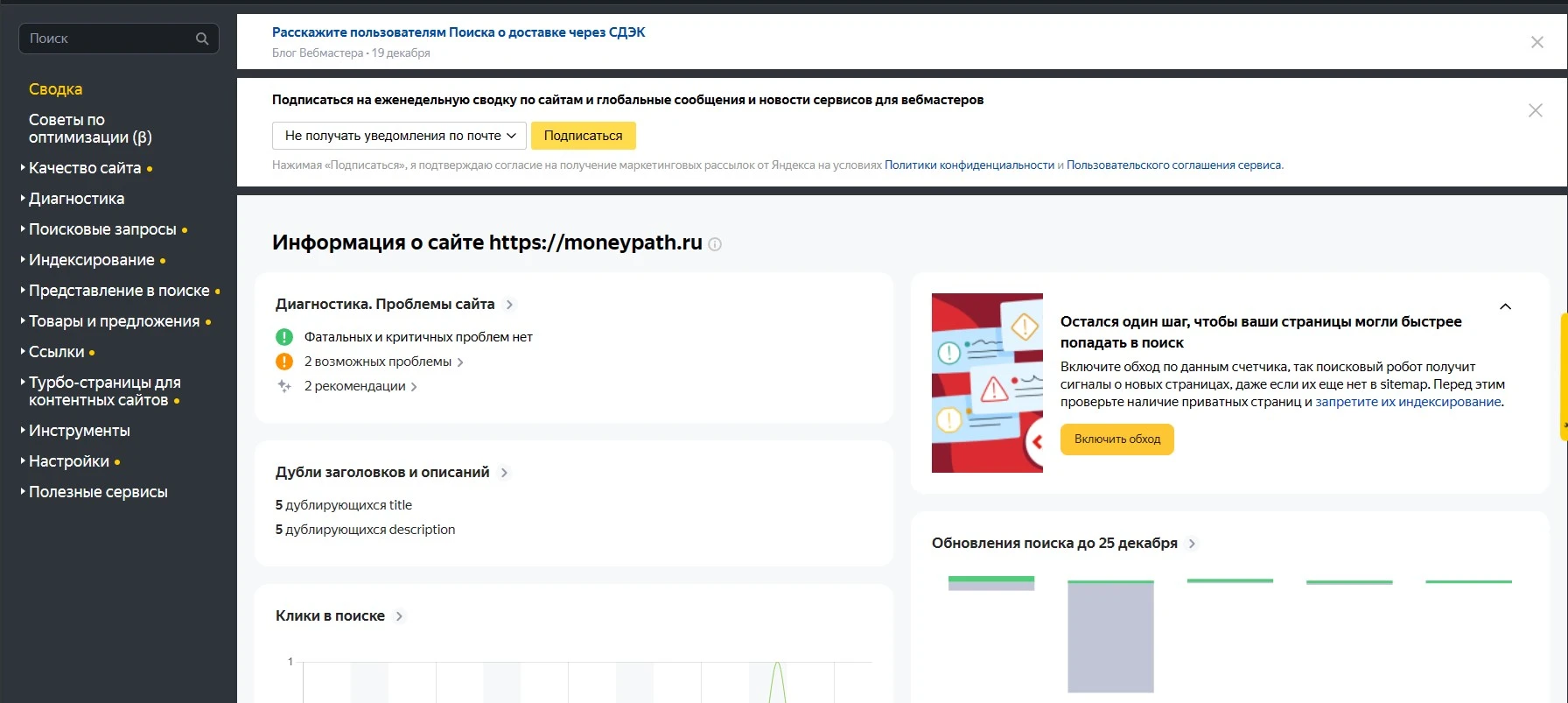Click the Диагностика. Проблемы сайта title
Image resolution: width=1568 pixels, height=703 pixels.
[x=385, y=305]
